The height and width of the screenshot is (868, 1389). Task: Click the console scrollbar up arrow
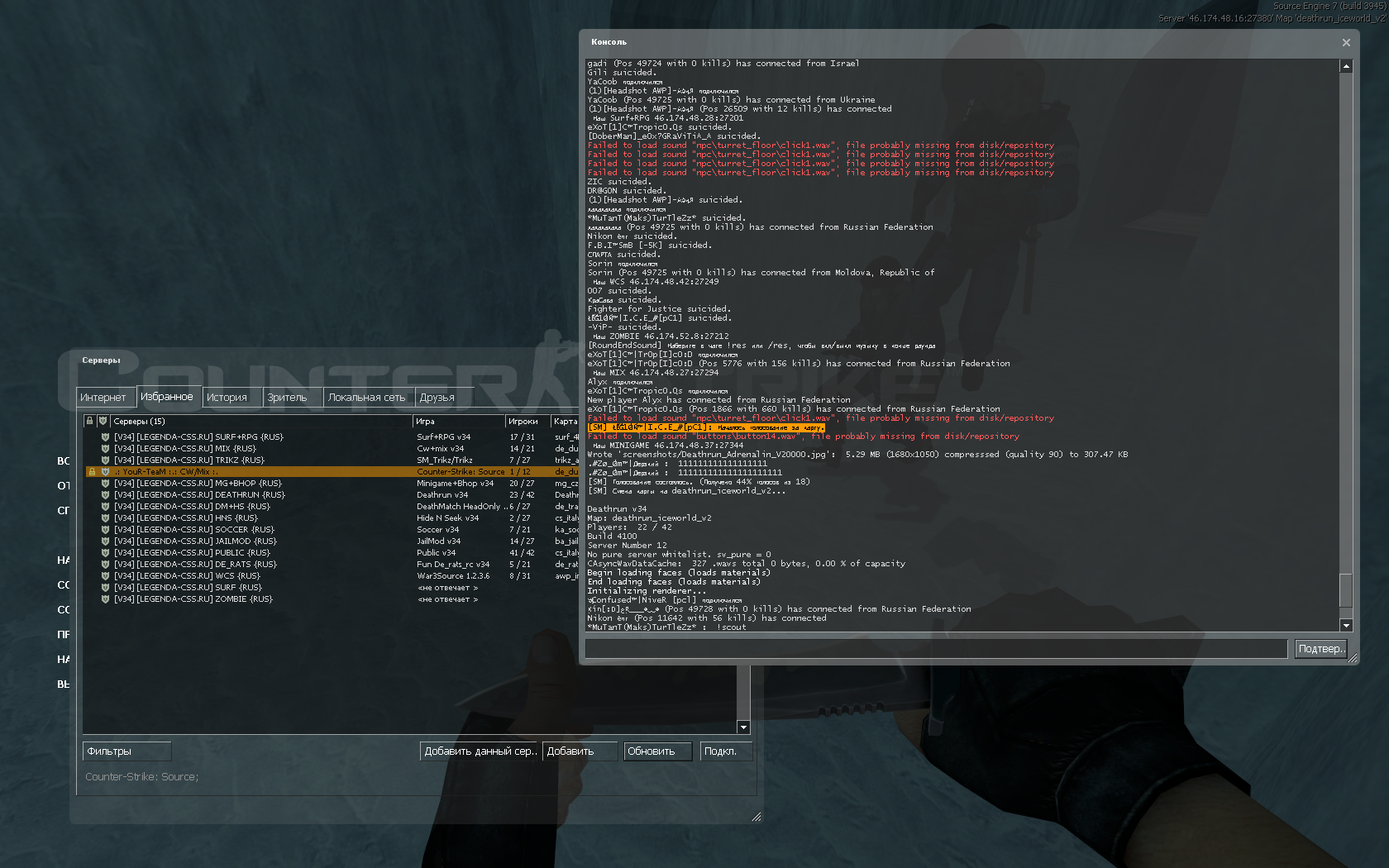pos(1346,66)
